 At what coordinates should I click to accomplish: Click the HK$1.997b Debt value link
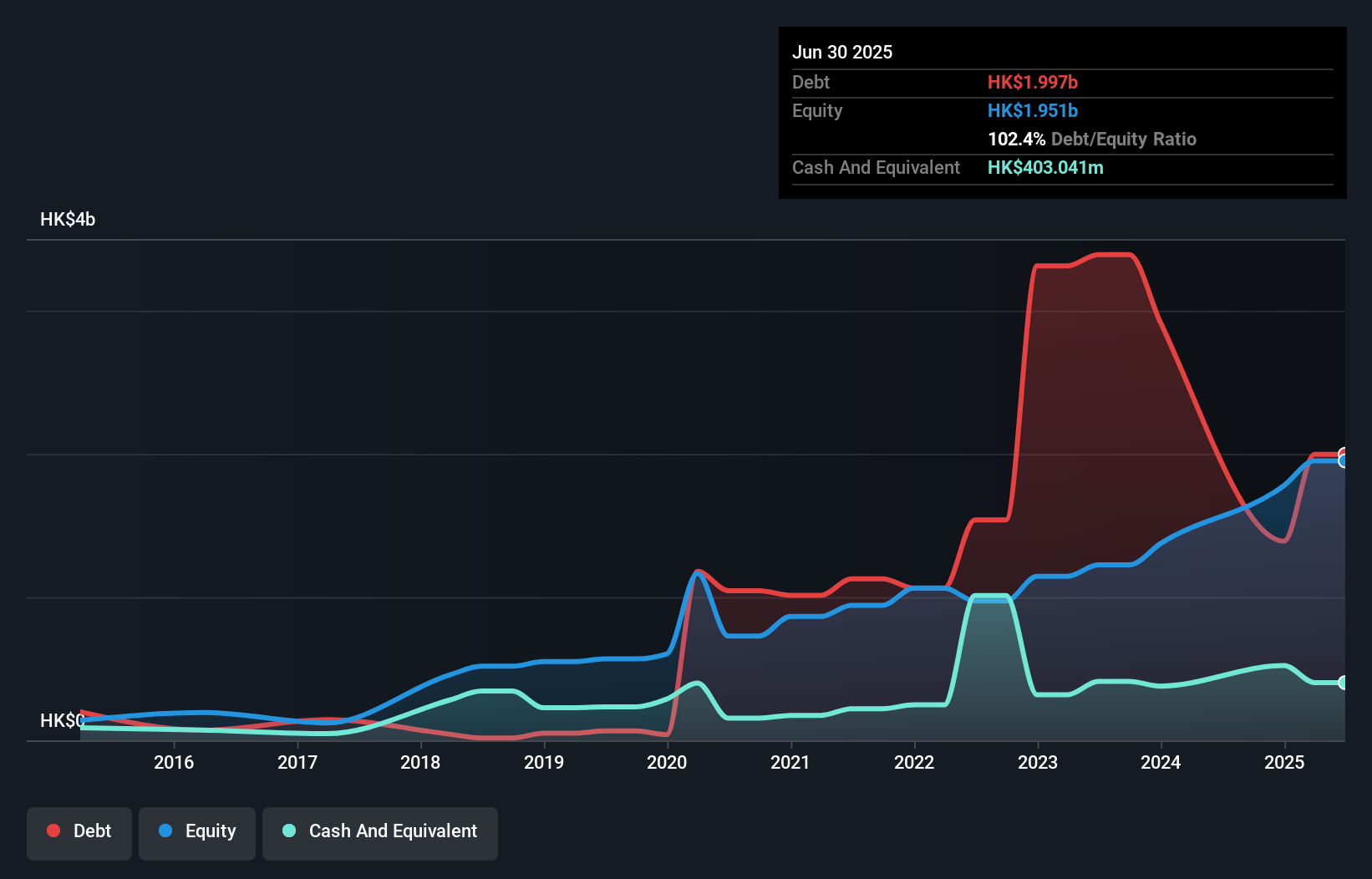pyautogui.click(x=1033, y=82)
